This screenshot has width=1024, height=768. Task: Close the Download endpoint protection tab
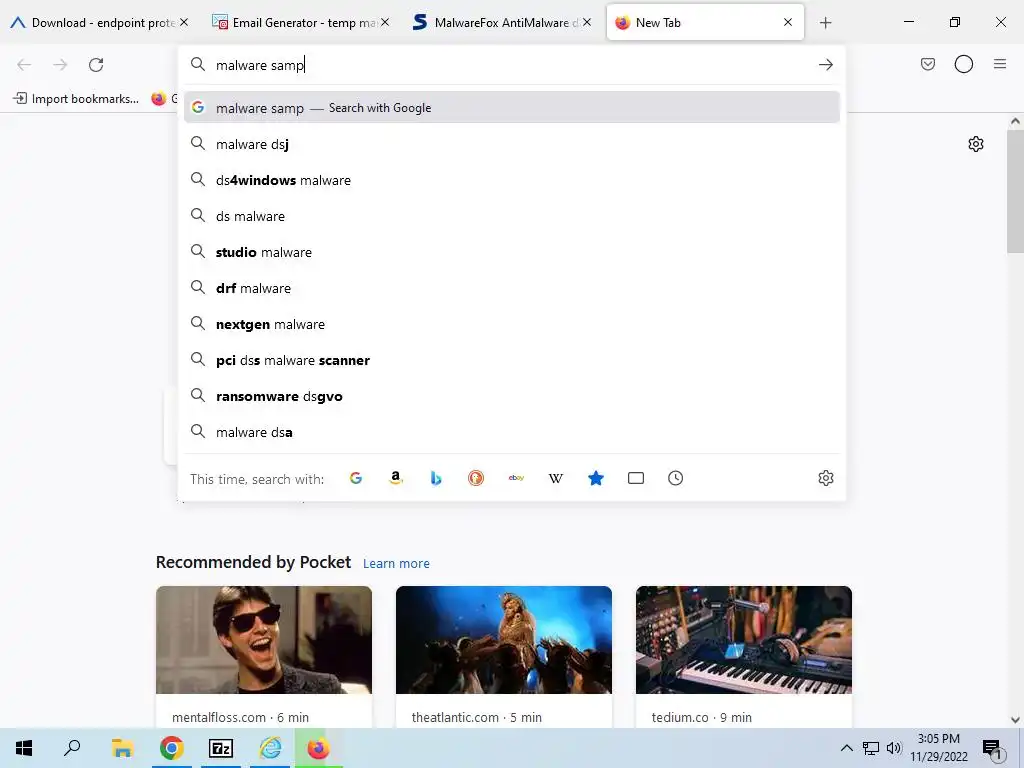184,22
